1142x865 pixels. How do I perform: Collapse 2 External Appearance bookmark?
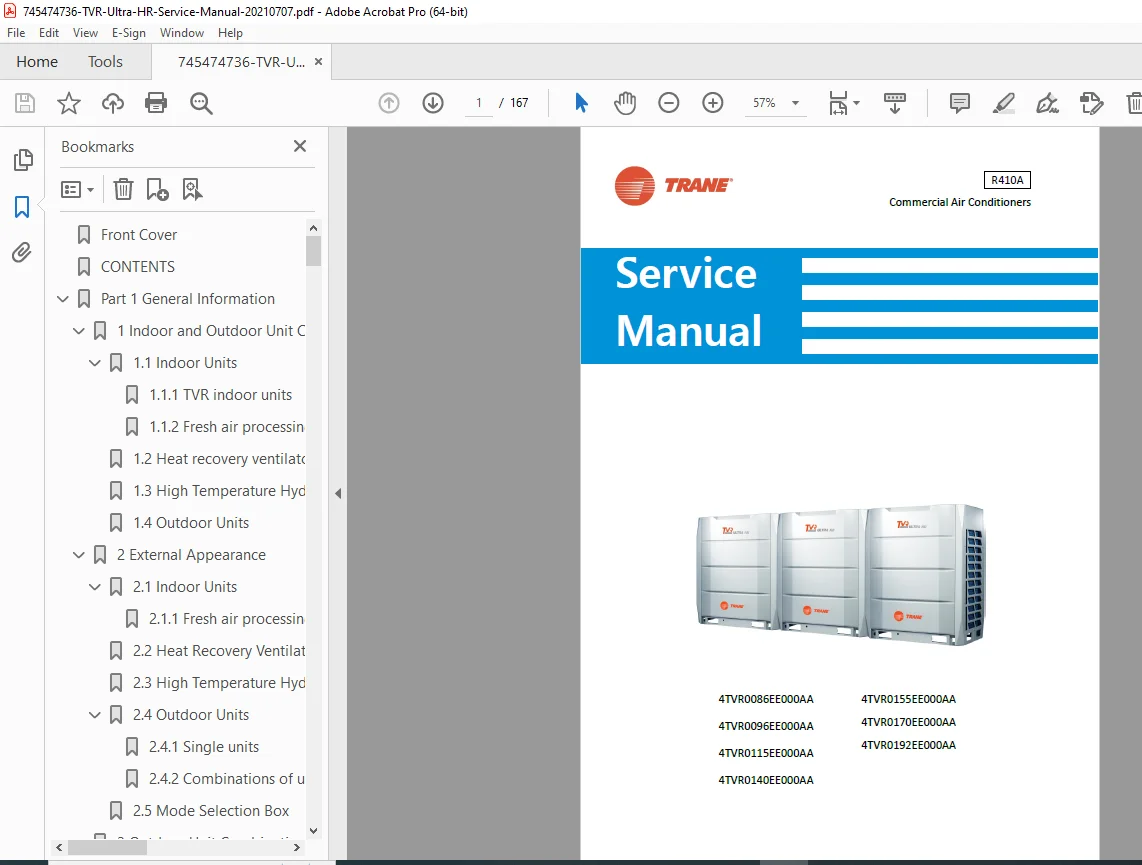tap(79, 555)
